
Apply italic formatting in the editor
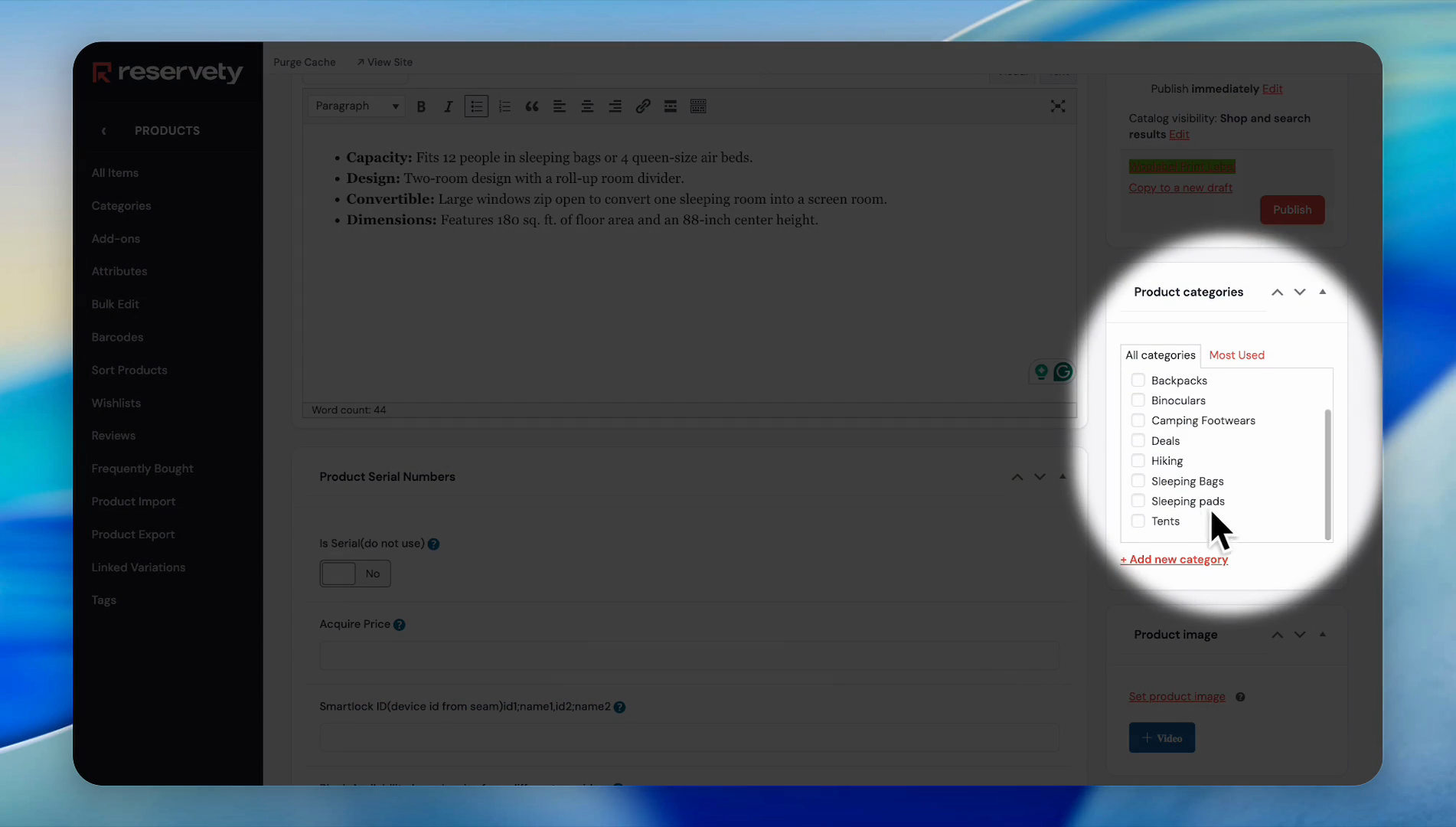[x=449, y=106]
